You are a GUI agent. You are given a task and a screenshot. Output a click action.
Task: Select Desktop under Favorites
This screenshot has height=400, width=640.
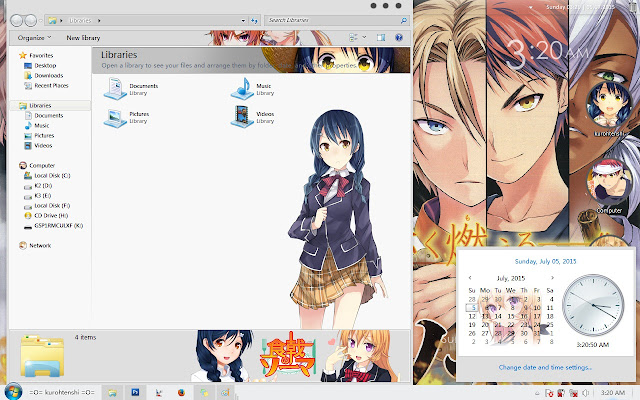[x=40, y=65]
